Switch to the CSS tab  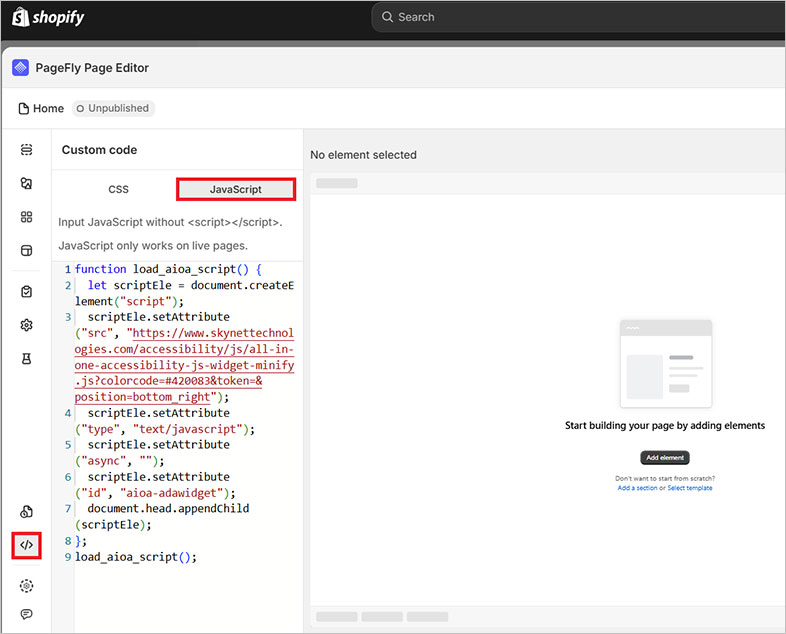pos(118,189)
